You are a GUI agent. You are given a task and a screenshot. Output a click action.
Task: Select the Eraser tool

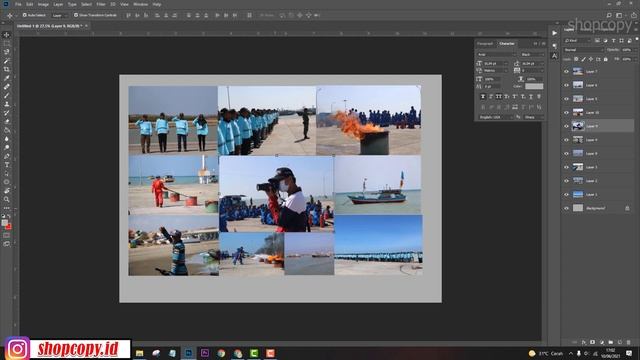pyautogui.click(x=7, y=121)
